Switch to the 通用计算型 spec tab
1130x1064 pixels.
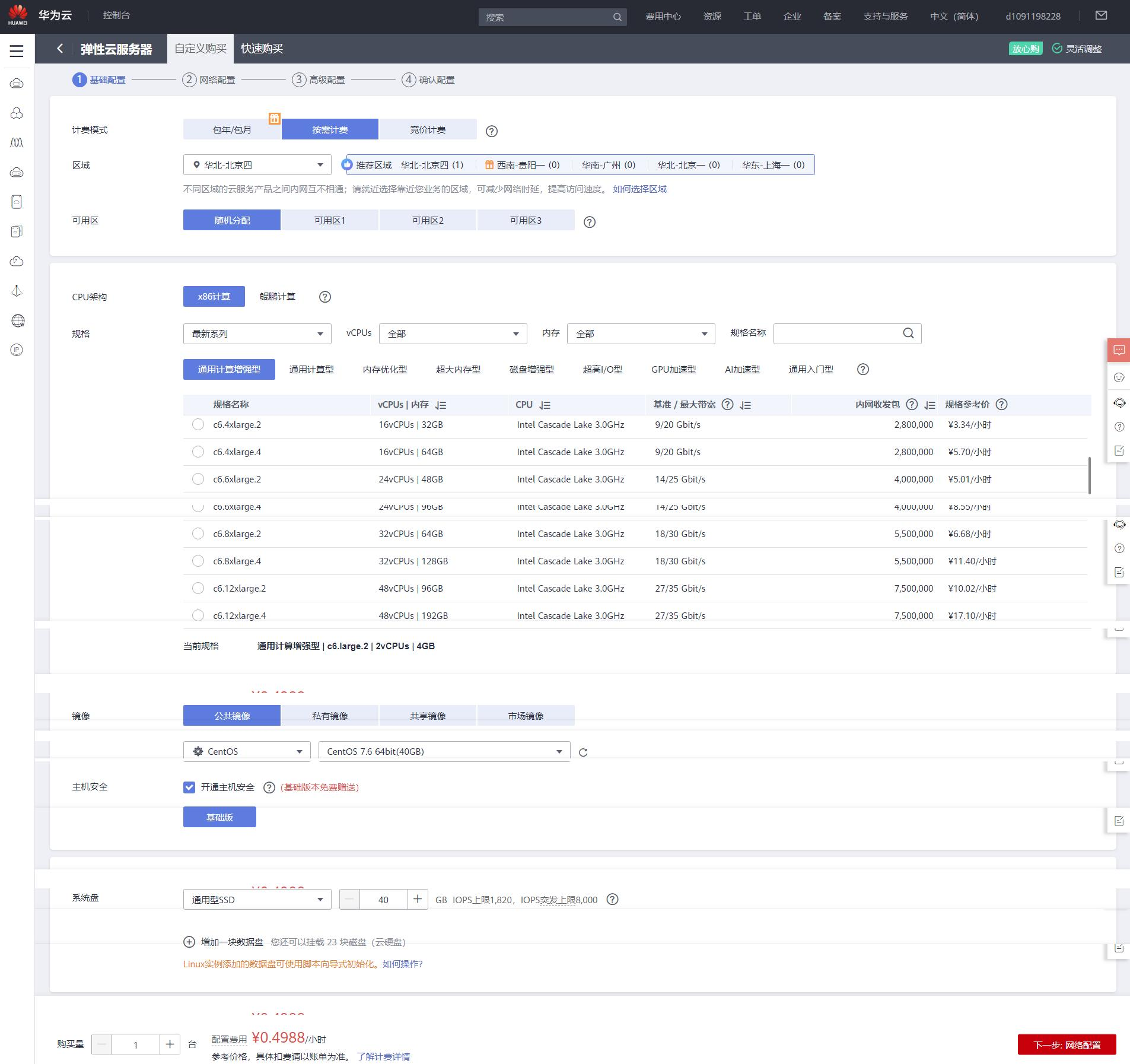click(x=311, y=370)
